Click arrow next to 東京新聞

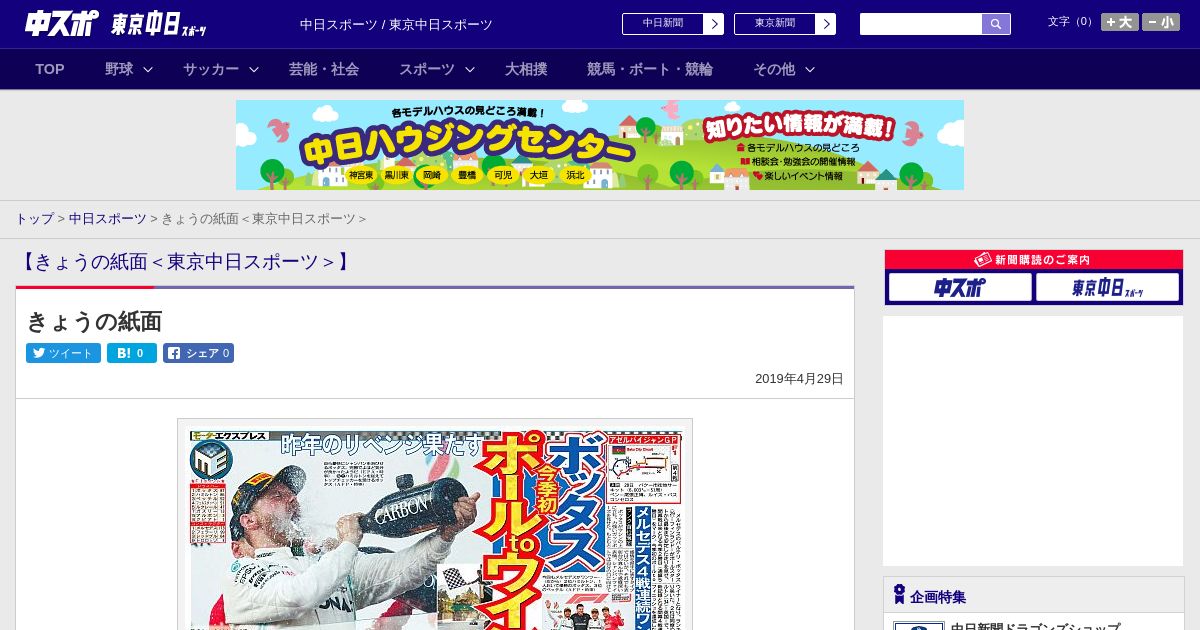tap(826, 24)
